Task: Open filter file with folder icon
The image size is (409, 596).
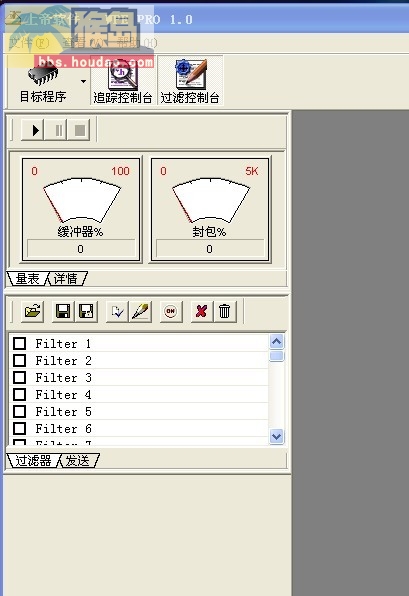Action: point(33,312)
